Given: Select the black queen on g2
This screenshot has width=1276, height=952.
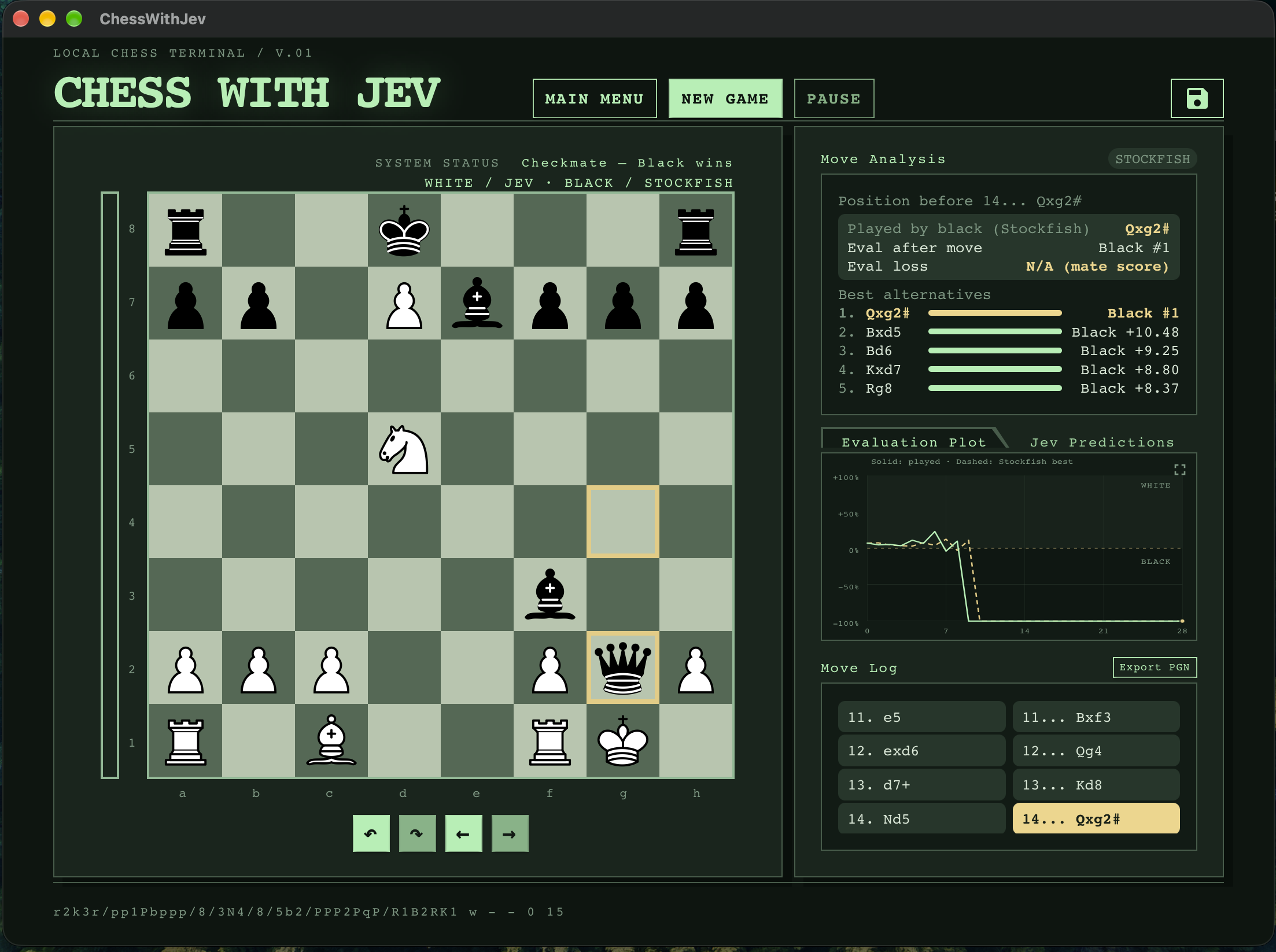Looking at the screenshot, I should pos(623,667).
